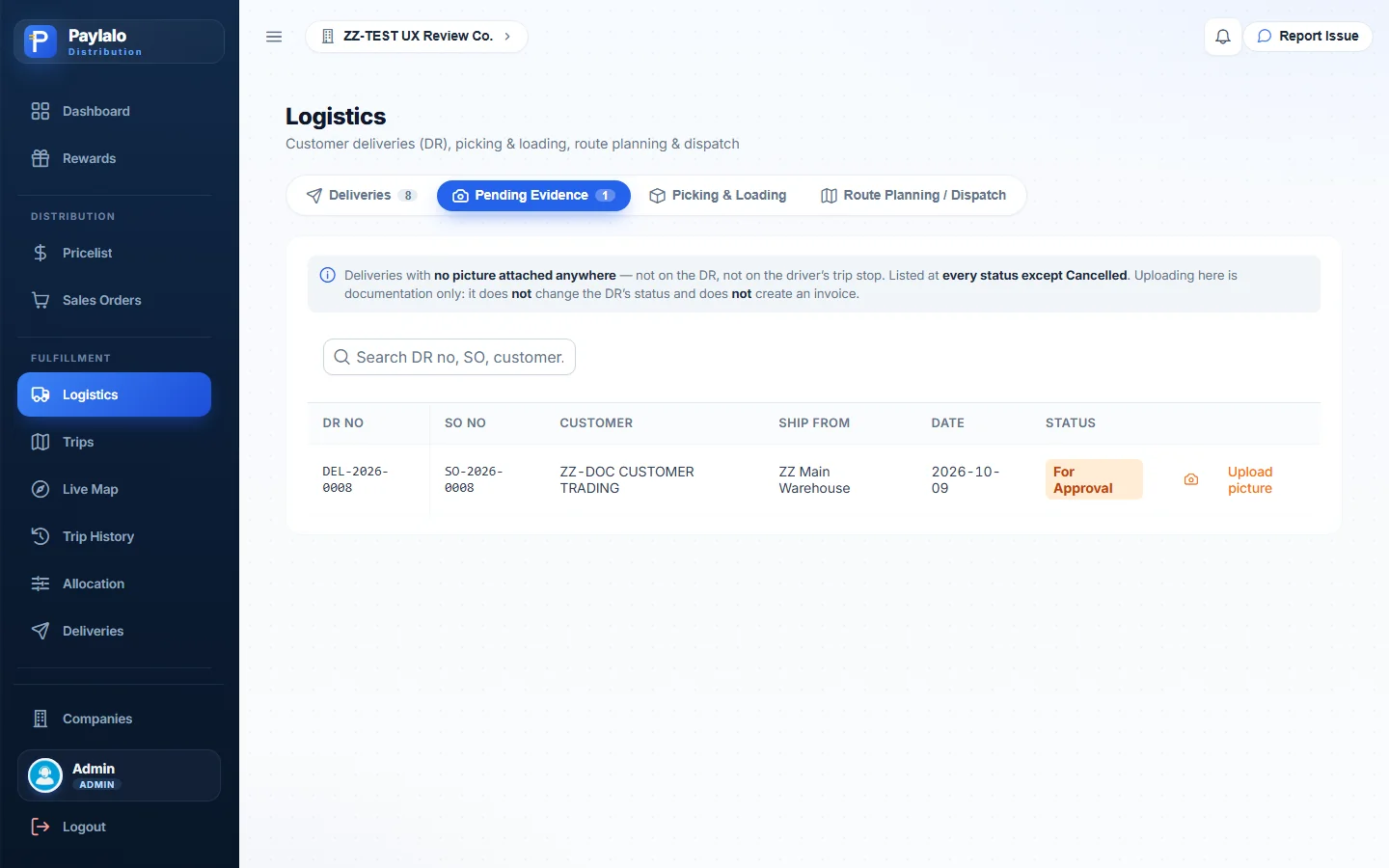Click the Deliveries paper-plane icon in sidebar
The width and height of the screenshot is (1389, 868).
pos(41,631)
